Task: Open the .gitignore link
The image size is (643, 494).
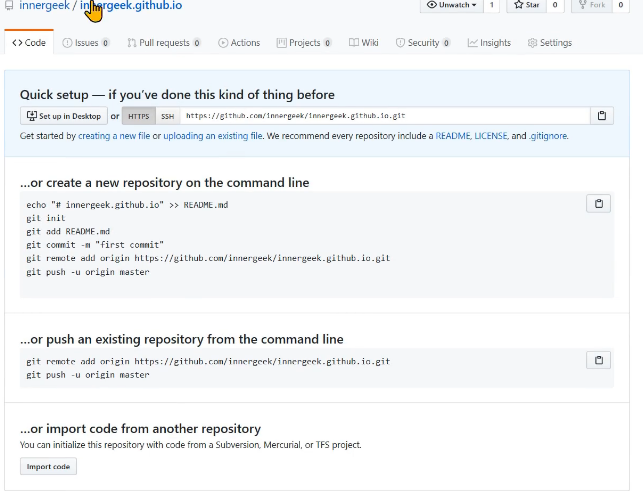Action: click(x=548, y=136)
